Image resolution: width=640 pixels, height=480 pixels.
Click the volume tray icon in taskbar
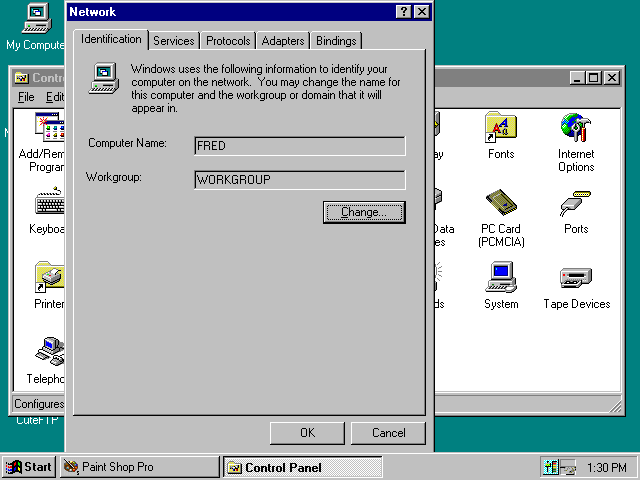[x=550, y=467]
